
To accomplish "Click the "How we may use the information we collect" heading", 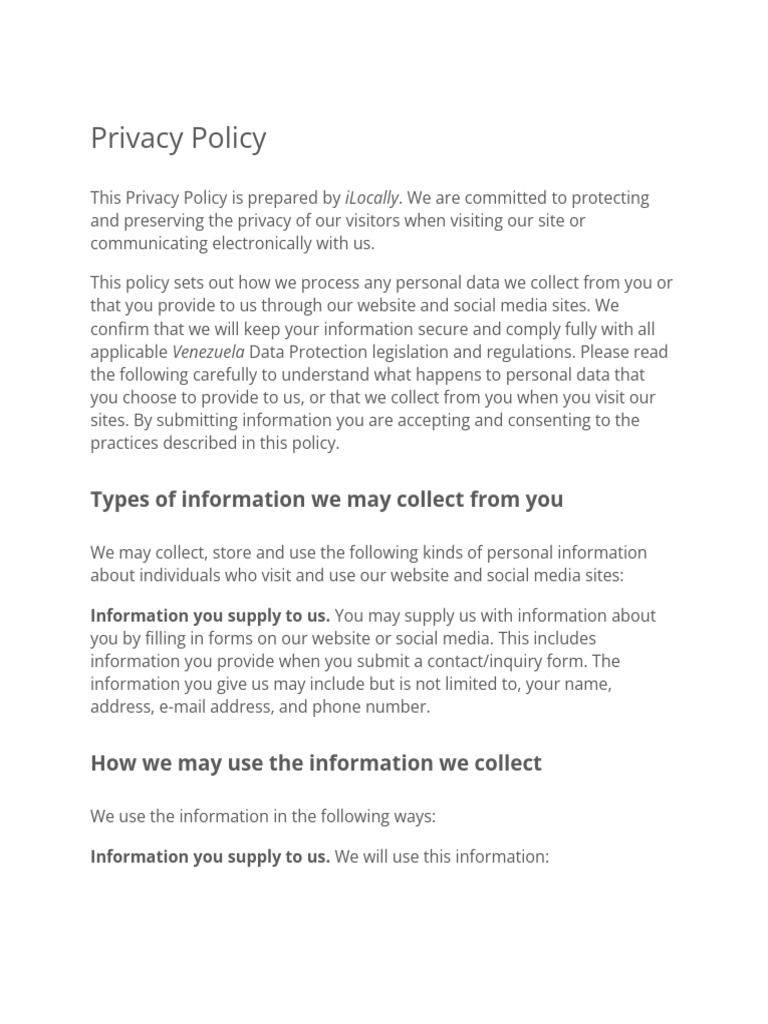I will [315, 763].
